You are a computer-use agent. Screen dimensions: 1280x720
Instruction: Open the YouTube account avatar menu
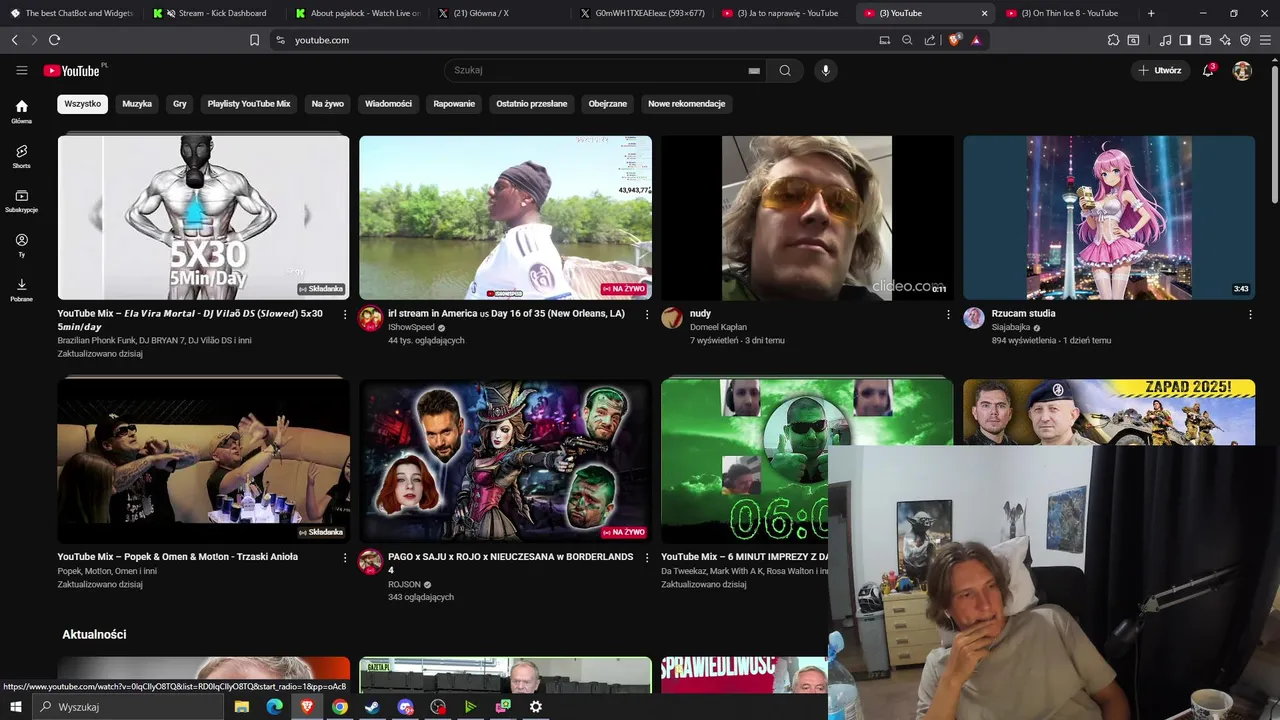point(1242,70)
